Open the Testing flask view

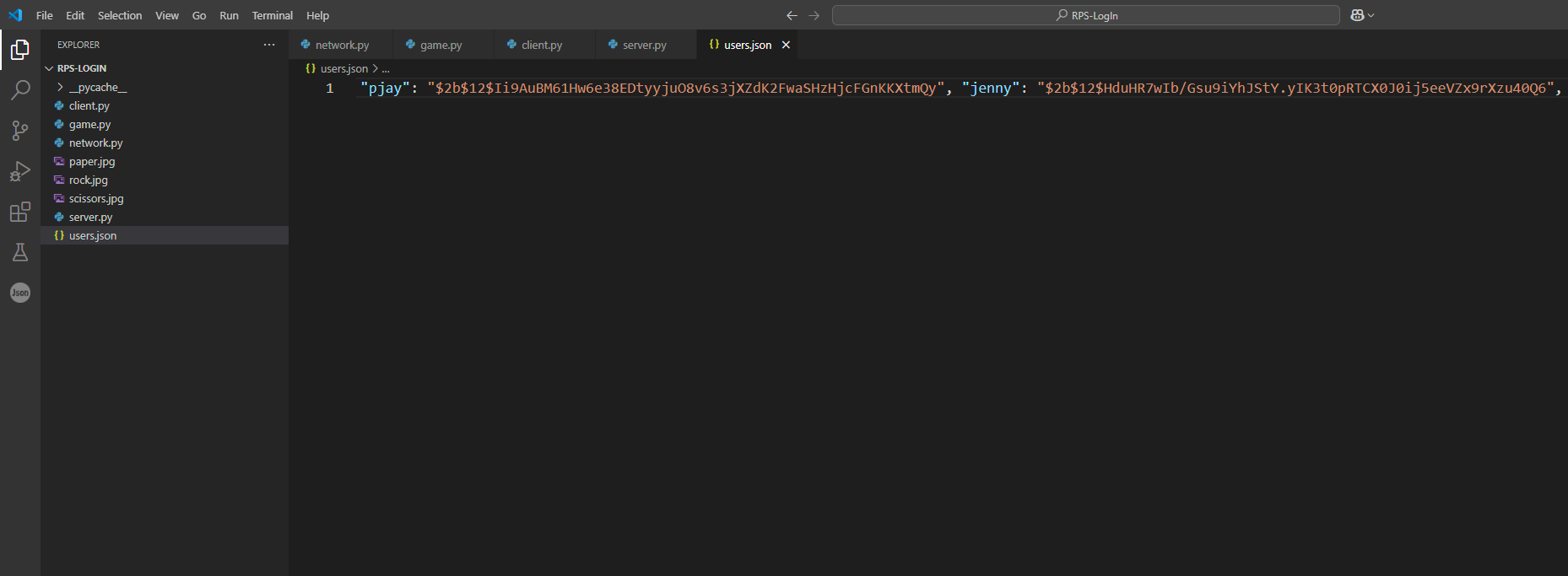tap(20, 252)
